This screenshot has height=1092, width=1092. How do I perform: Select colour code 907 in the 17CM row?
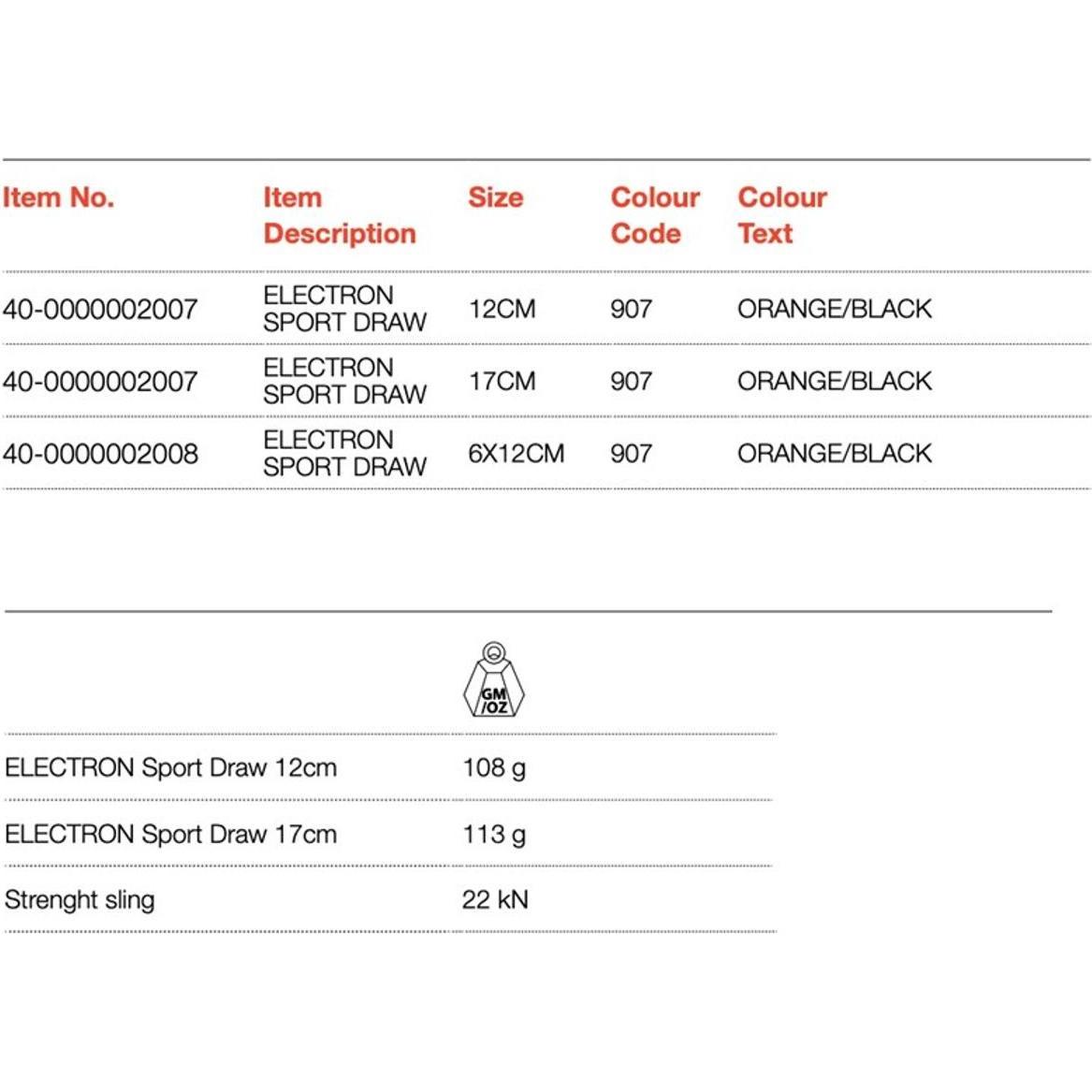631,381
